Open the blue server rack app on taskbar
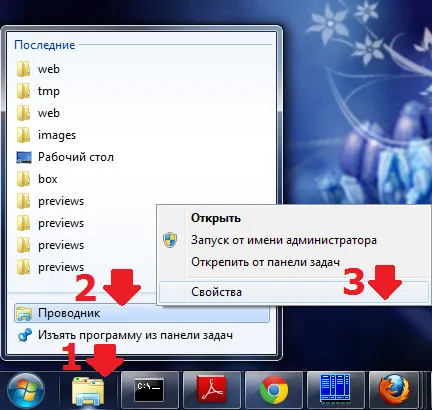Image resolution: width=432 pixels, height=410 pixels. coord(335,390)
